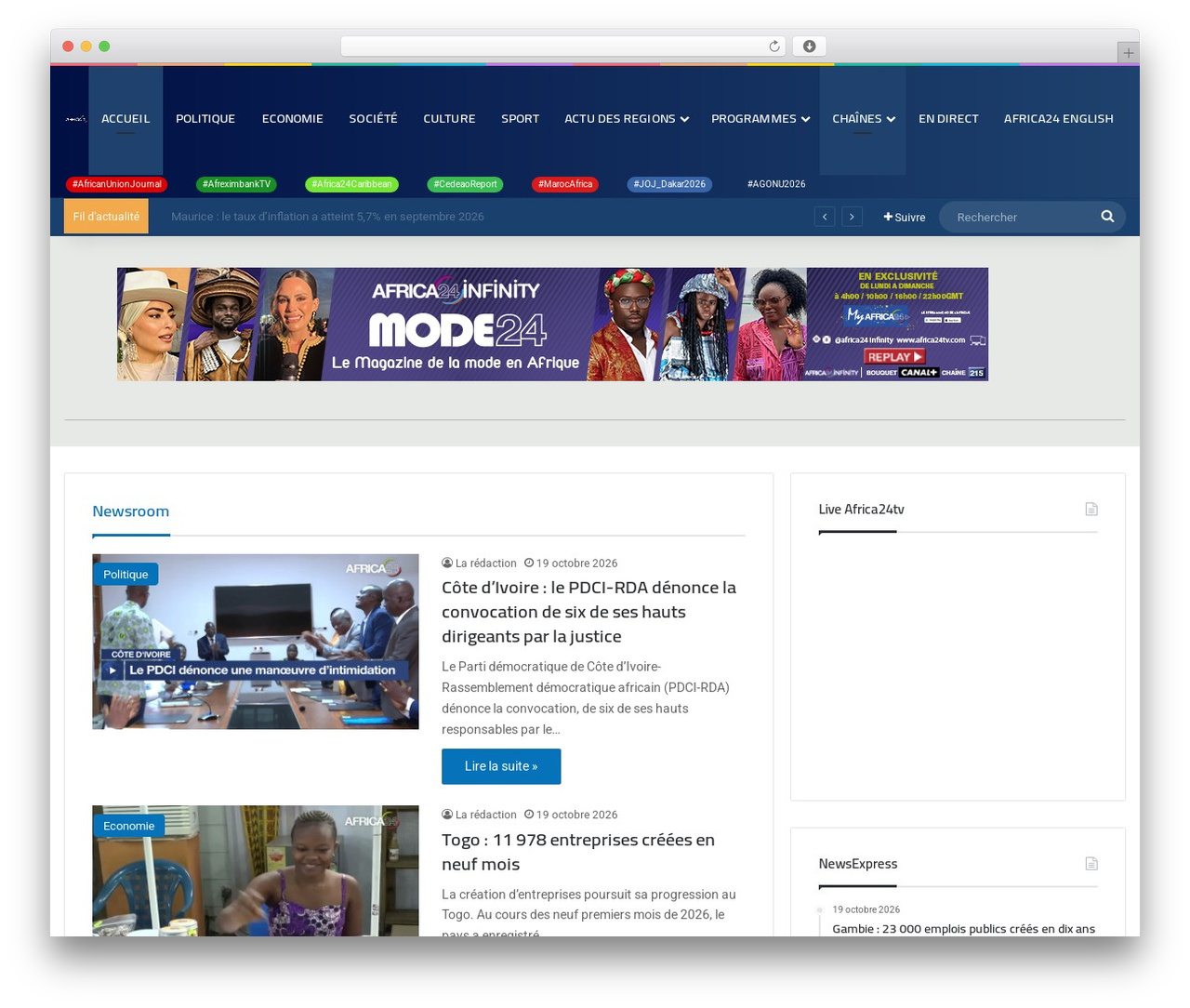Click the Politique category badge

tap(126, 575)
